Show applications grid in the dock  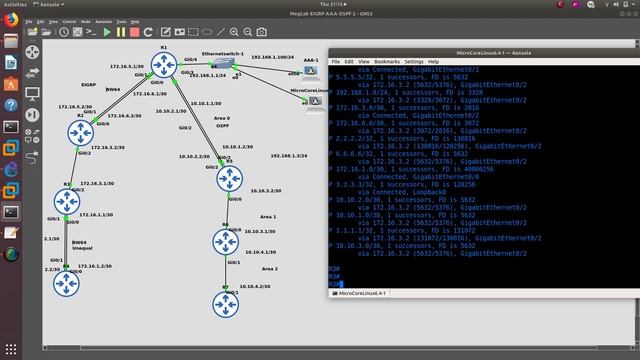pos(11,349)
